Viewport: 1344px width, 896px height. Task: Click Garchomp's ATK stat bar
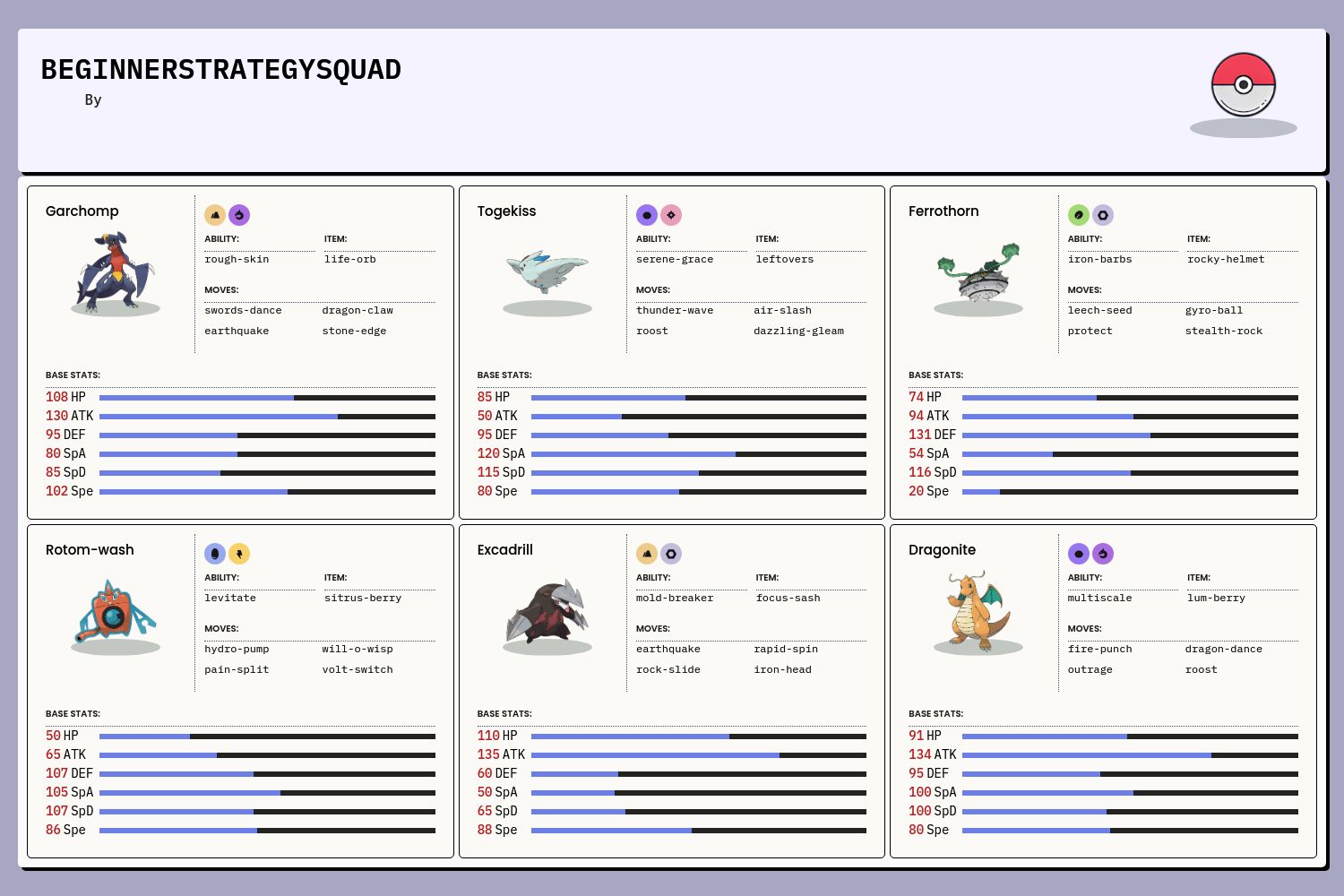point(267,417)
